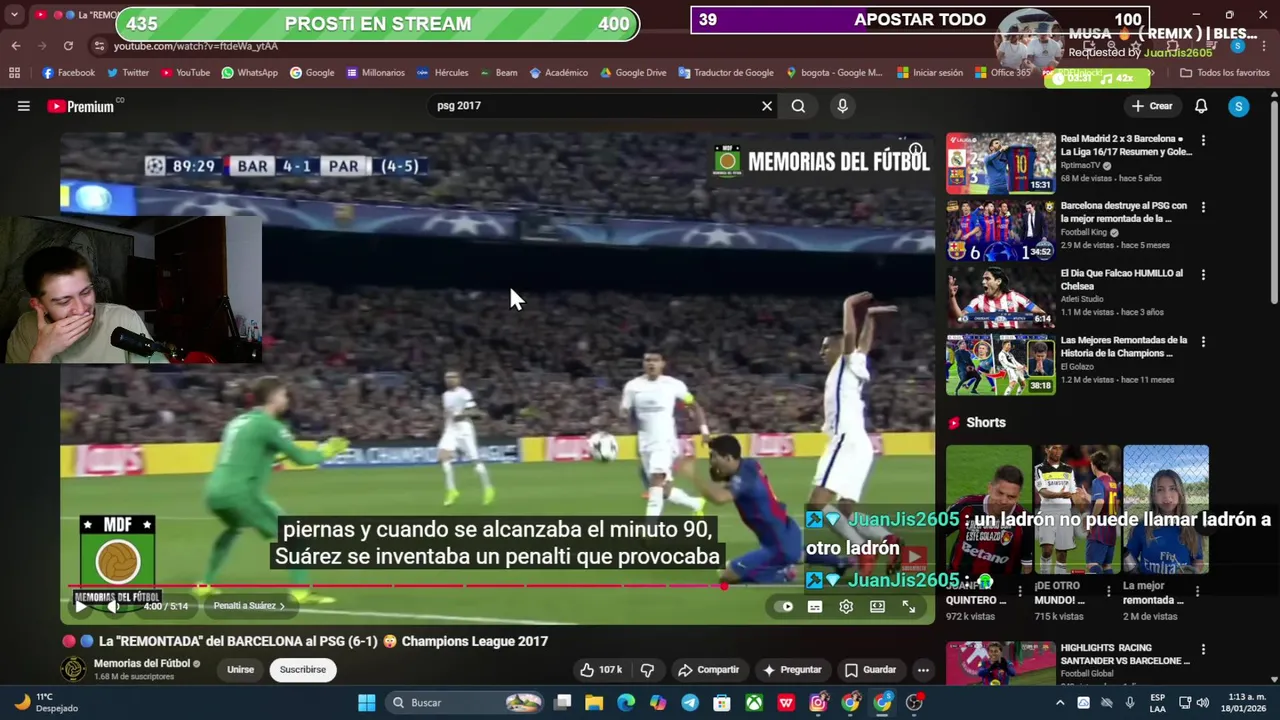Click the Suscribirse button

pyautogui.click(x=302, y=670)
